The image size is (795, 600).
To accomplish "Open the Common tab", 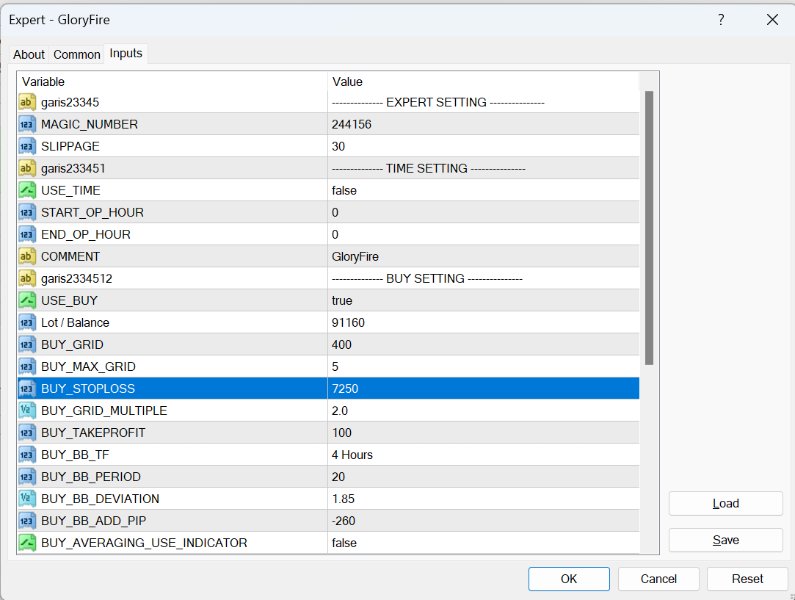I will click(x=77, y=55).
